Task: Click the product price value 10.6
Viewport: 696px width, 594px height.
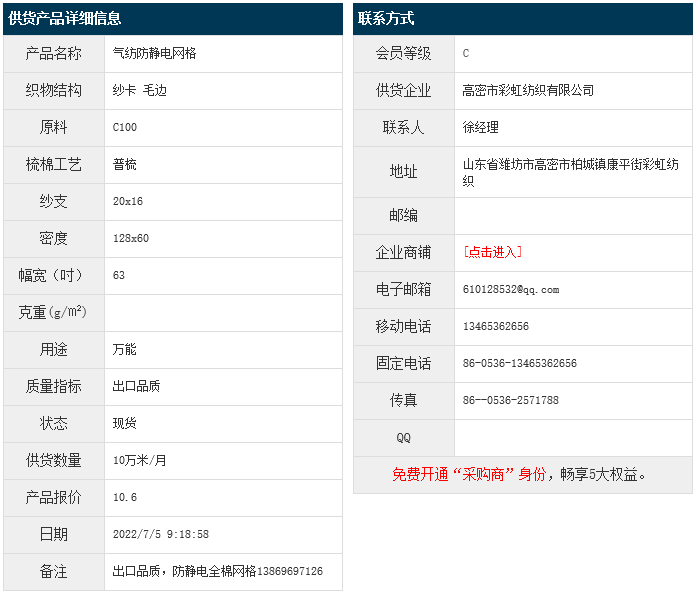Action: point(125,497)
